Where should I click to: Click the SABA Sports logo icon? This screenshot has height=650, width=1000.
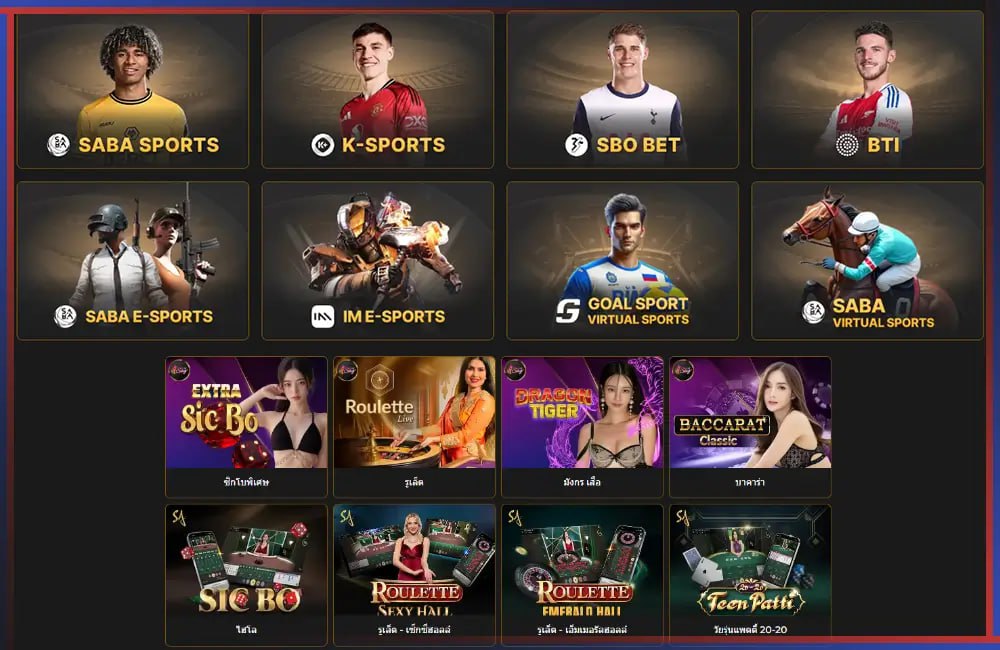coord(59,145)
